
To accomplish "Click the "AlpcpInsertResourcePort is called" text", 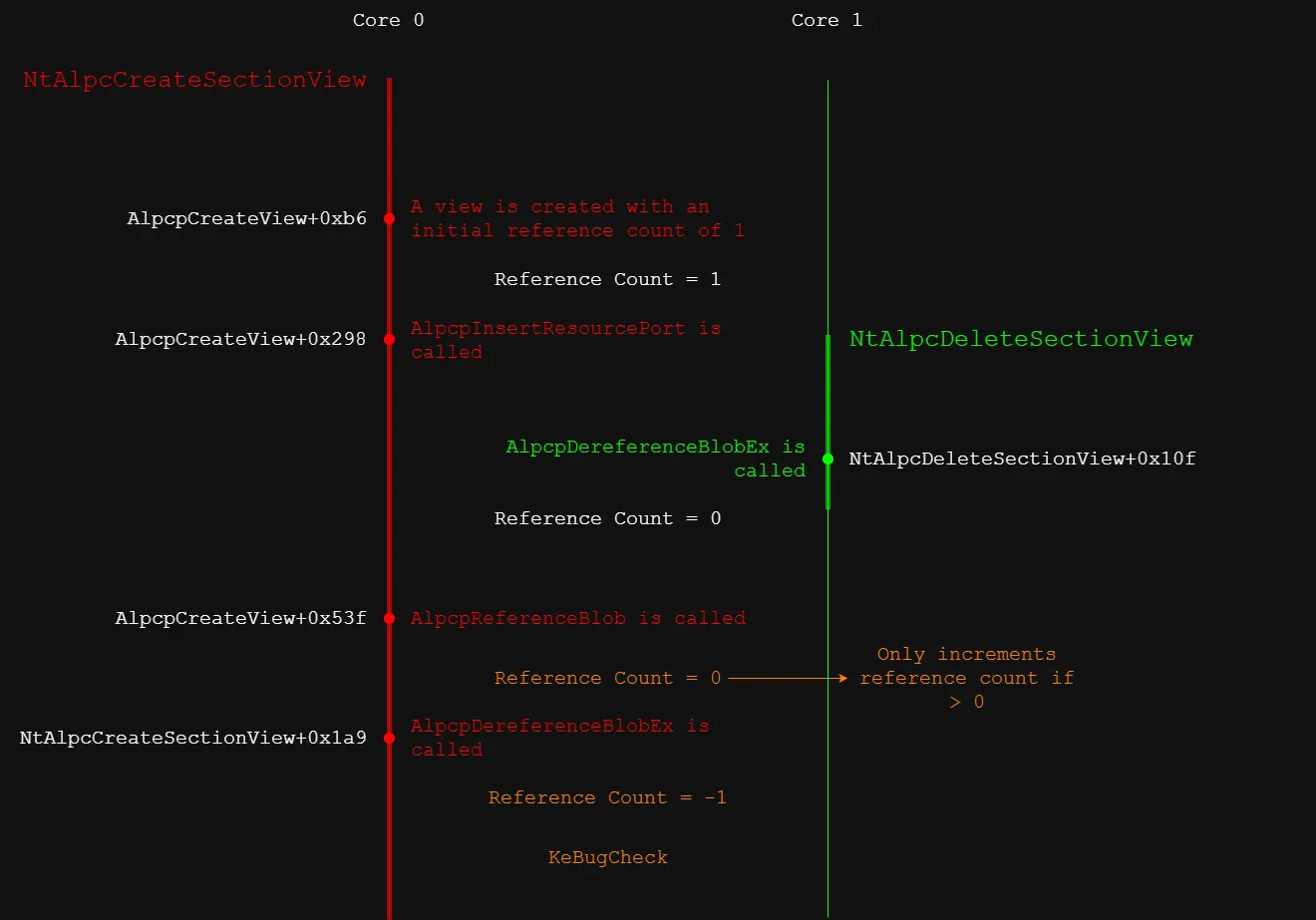I will pos(565,340).
